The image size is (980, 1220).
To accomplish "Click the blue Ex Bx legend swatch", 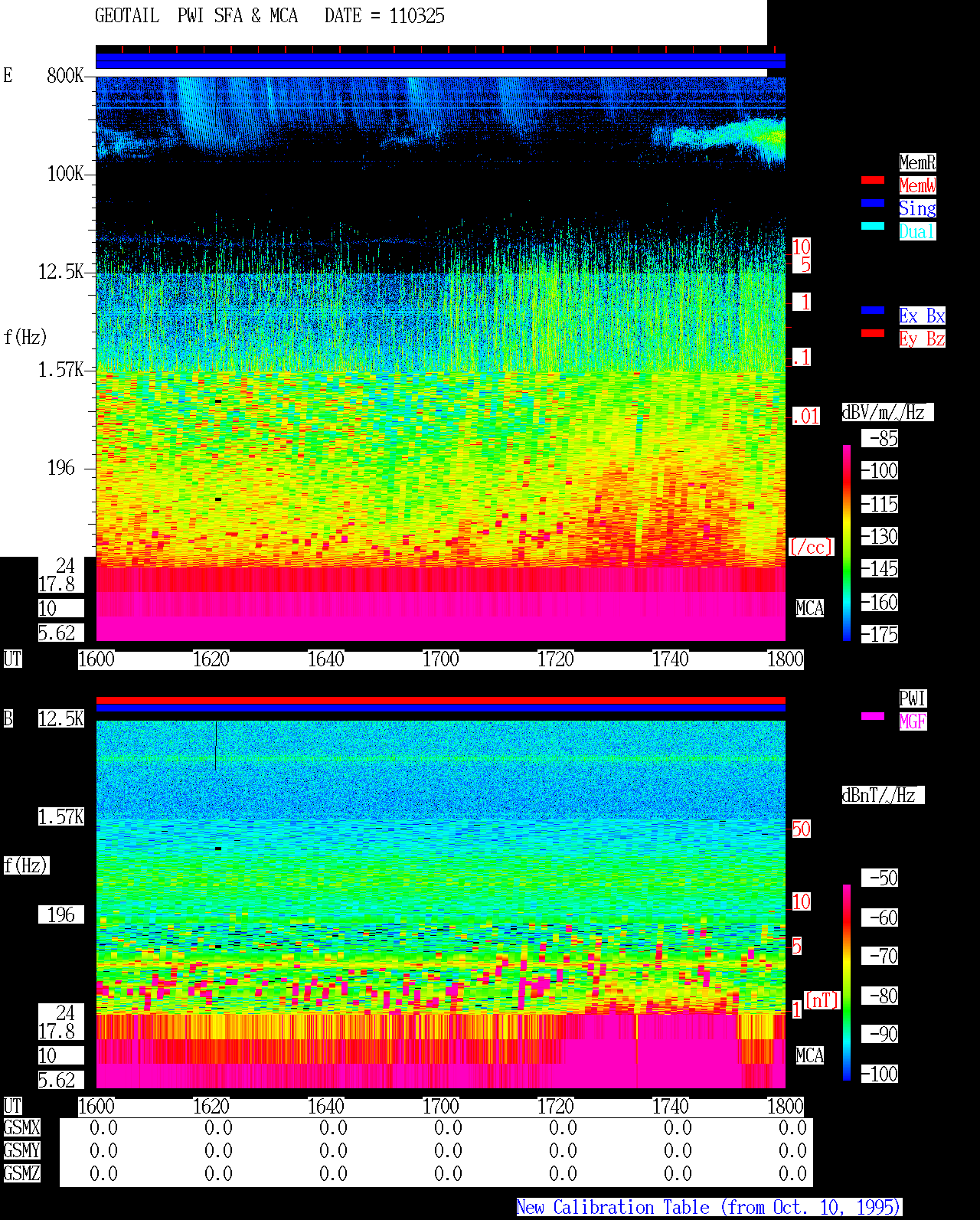I will (x=873, y=310).
